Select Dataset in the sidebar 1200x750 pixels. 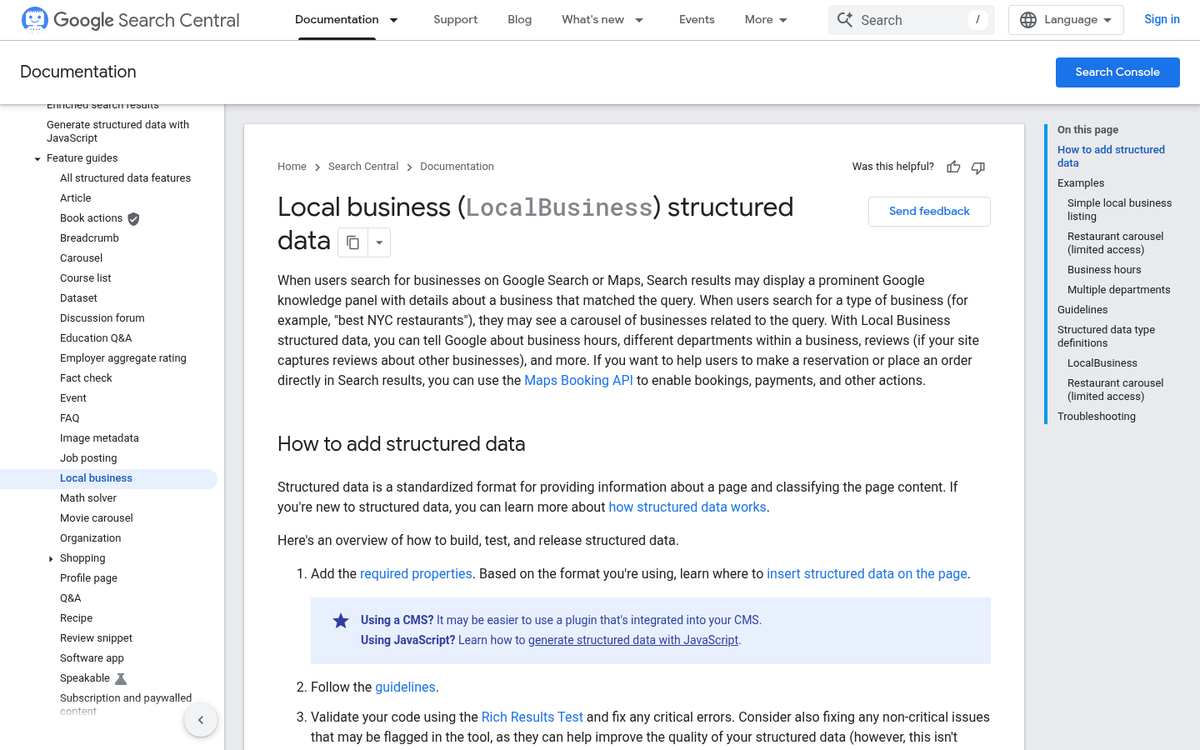point(79,298)
